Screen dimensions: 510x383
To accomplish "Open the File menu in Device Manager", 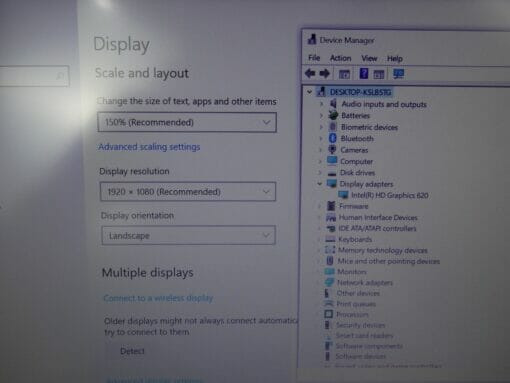I will click(314, 58).
